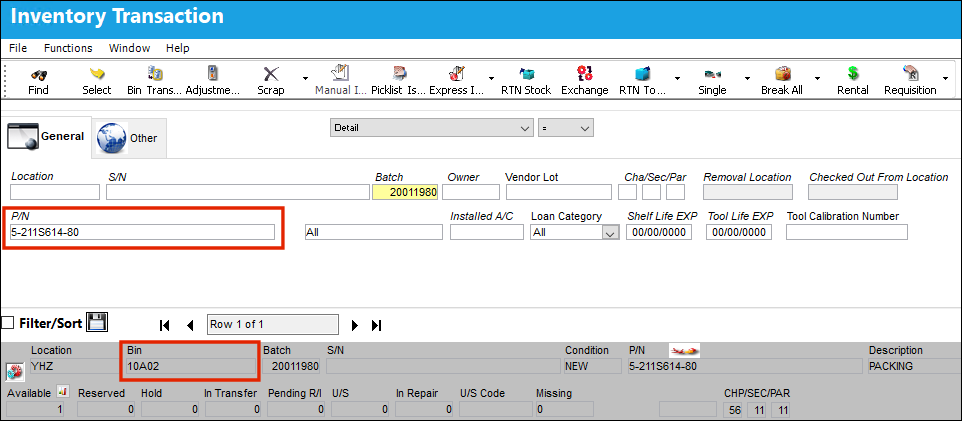Expand the Express Issue dropdown arrow
Viewport: 962px width, 421px height.
491,78
